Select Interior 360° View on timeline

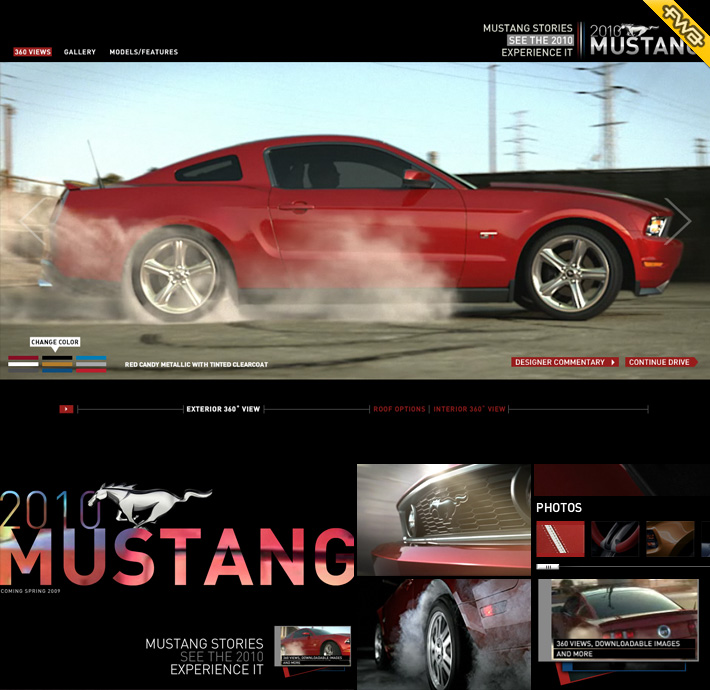coord(469,409)
